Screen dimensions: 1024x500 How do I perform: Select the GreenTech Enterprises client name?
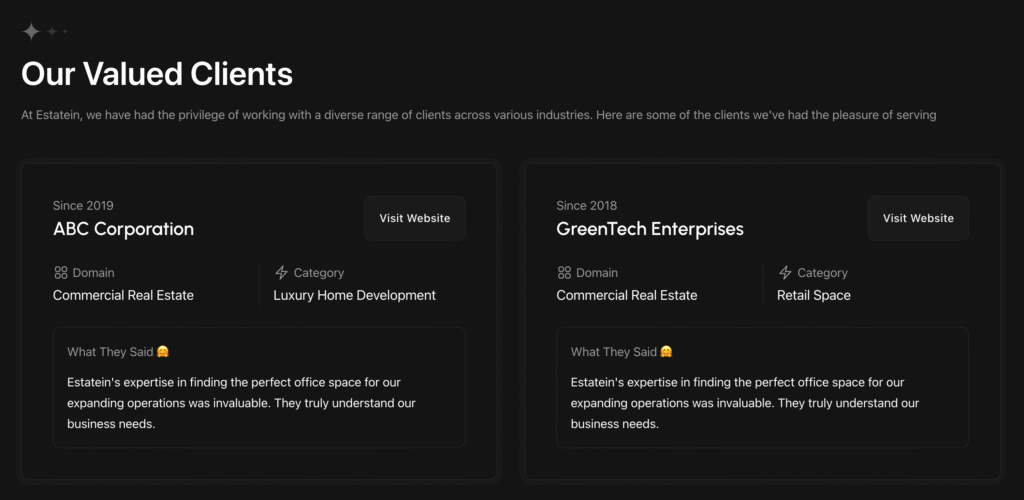coord(650,229)
